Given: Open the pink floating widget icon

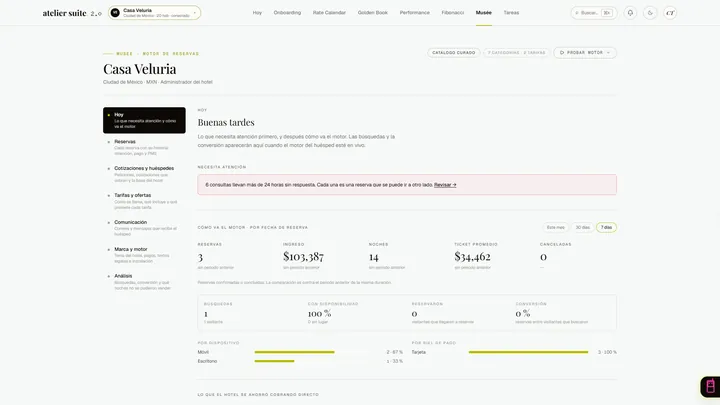Looking at the screenshot, I should pos(710,386).
